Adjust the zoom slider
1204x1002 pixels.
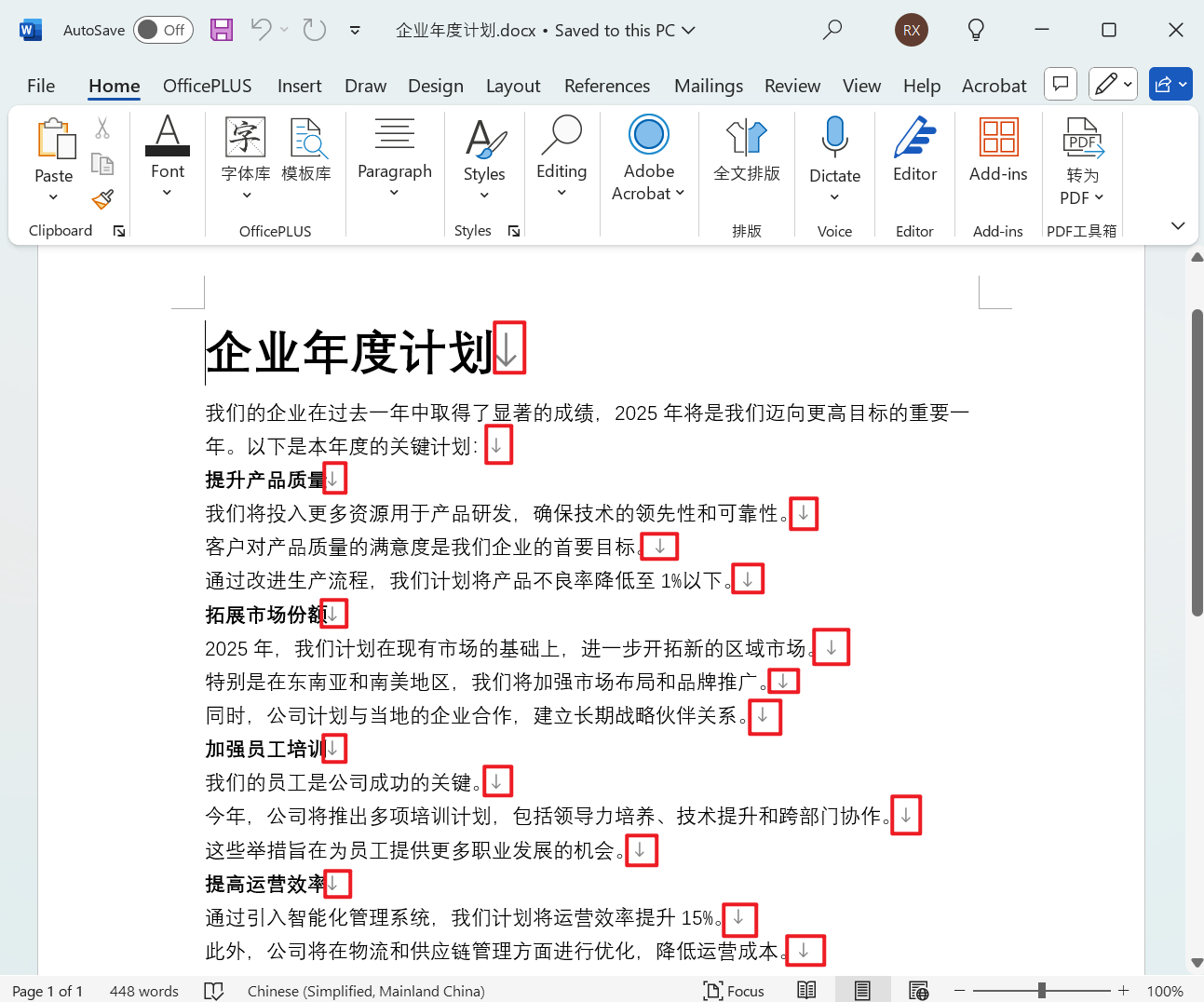[1042, 990]
